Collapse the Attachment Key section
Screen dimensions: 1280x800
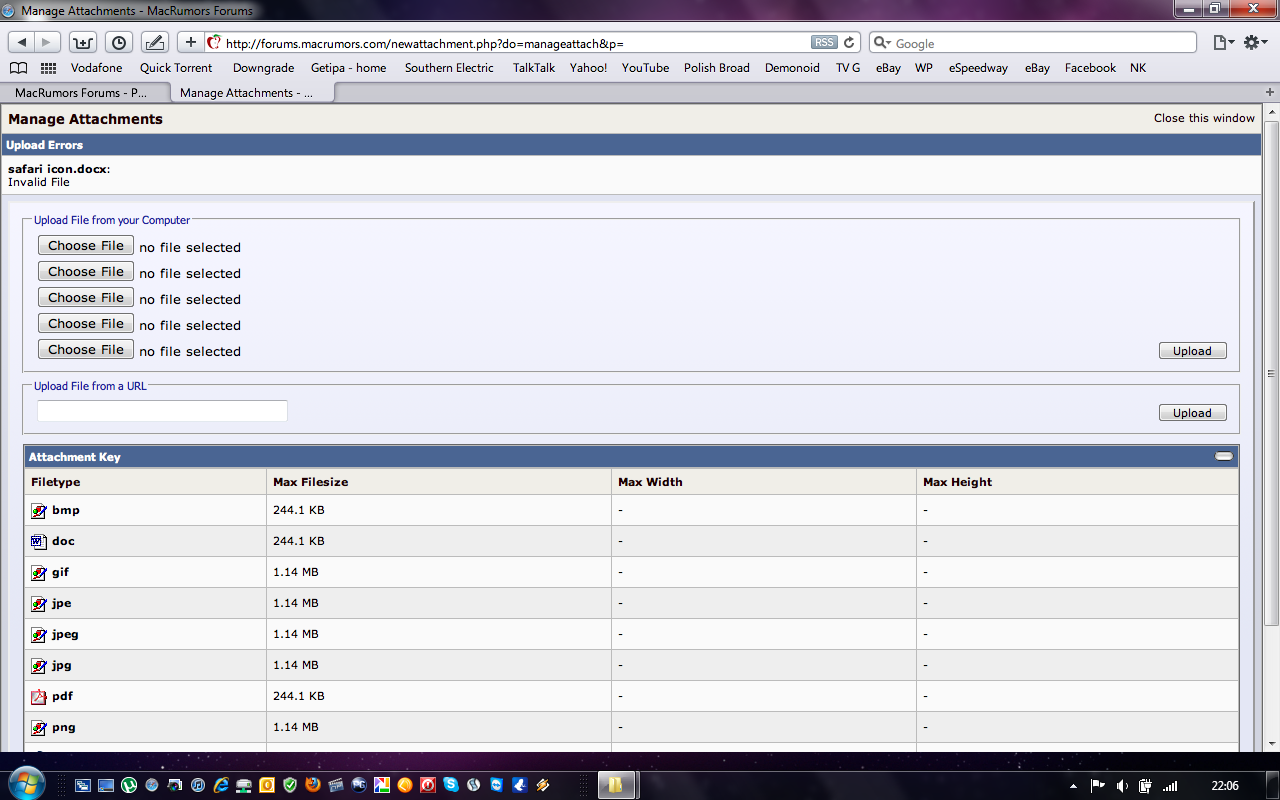click(1224, 456)
